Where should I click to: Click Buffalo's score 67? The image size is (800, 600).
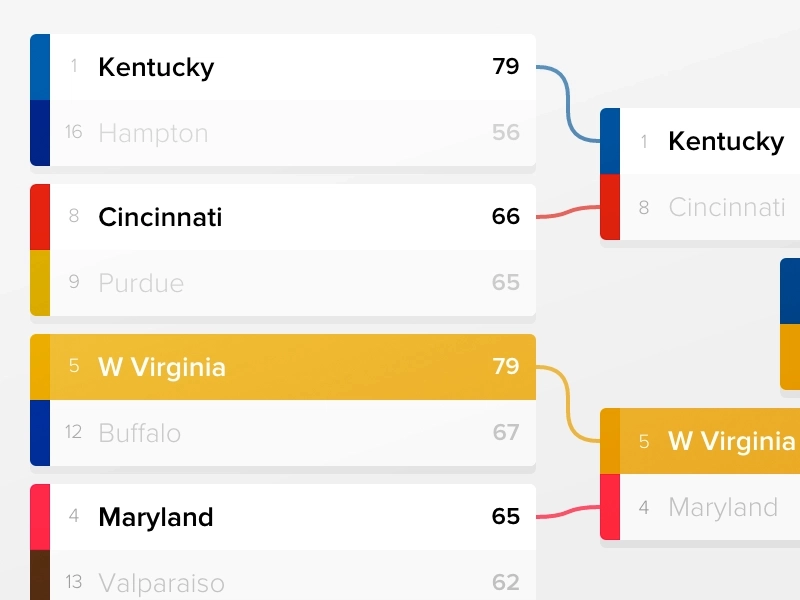pyautogui.click(x=506, y=433)
